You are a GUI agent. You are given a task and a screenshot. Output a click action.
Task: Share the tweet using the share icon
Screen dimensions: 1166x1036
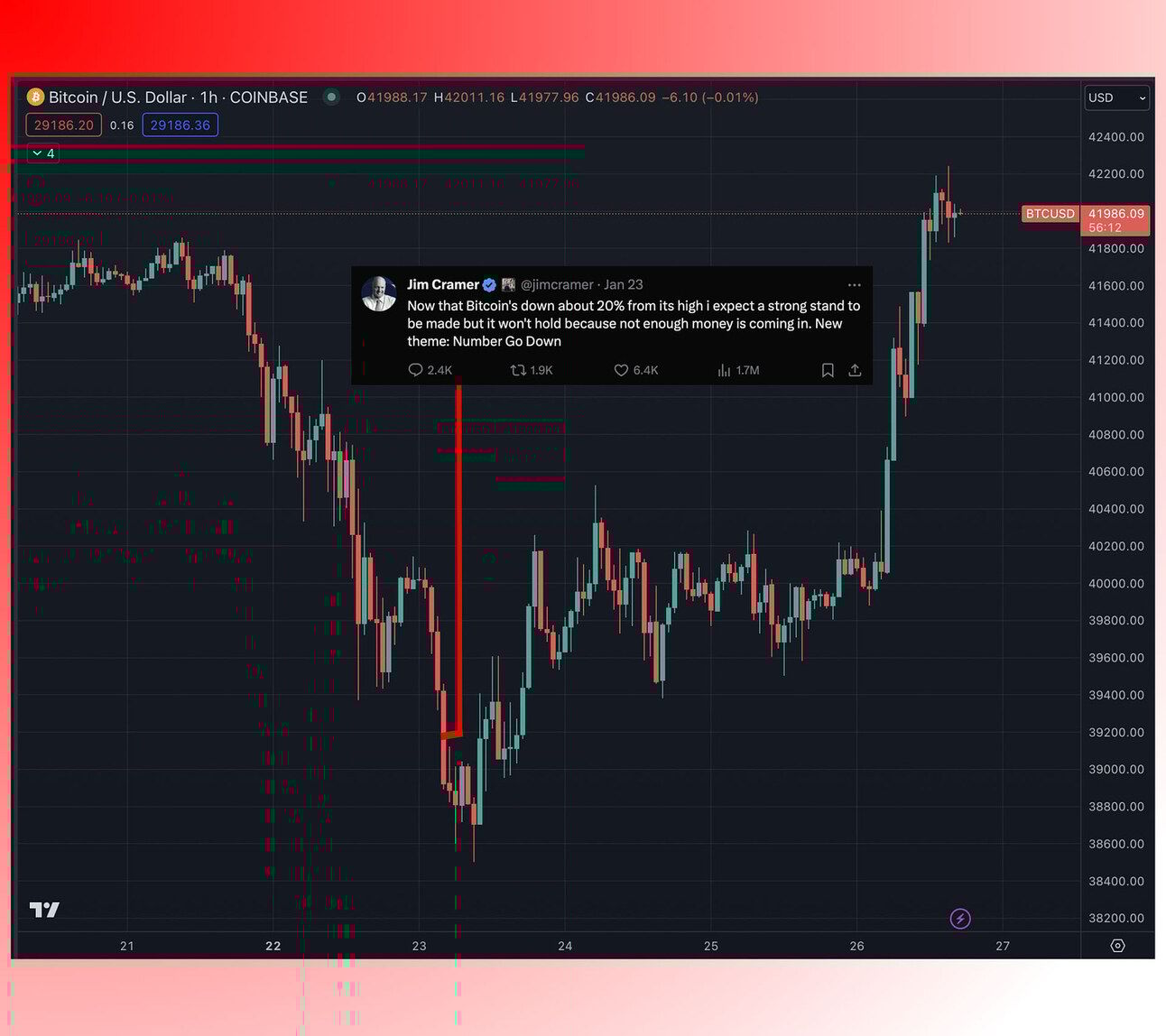click(x=855, y=370)
